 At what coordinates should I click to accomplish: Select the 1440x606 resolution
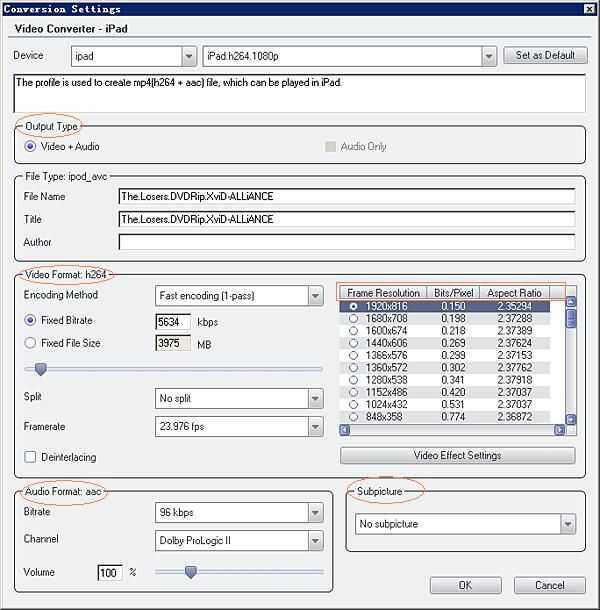pos(445,343)
